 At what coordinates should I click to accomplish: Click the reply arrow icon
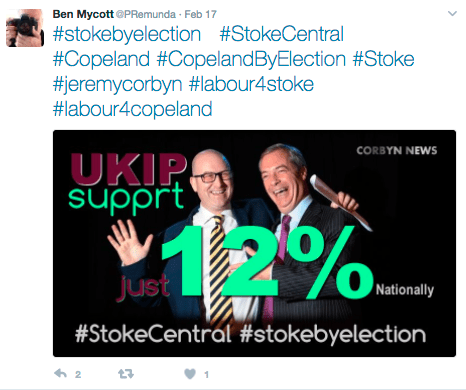point(61,374)
